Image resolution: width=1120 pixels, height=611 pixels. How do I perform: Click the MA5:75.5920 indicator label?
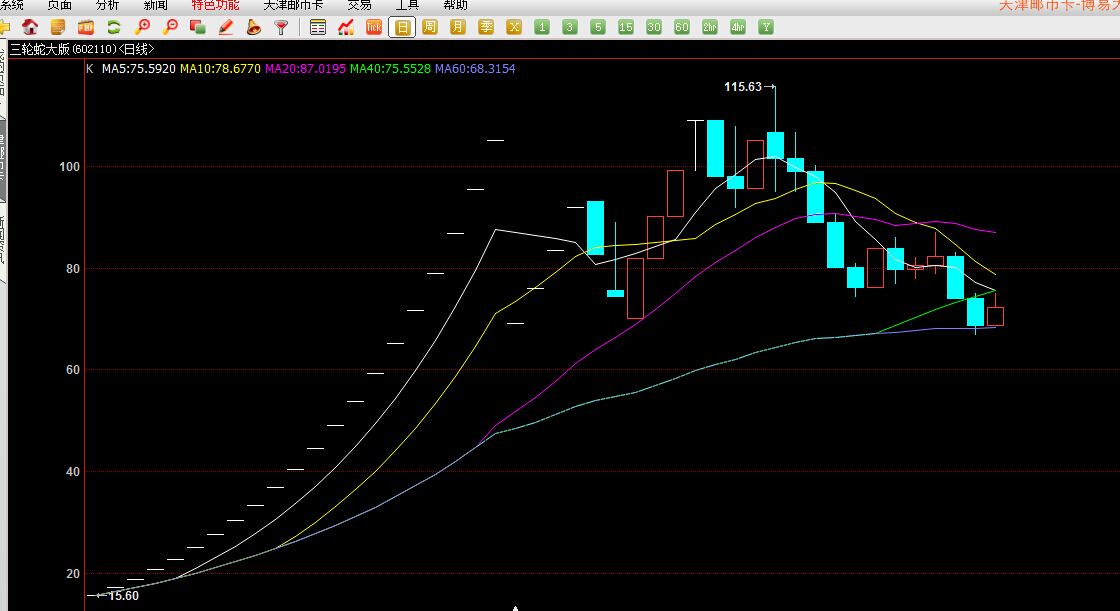pyautogui.click(x=139, y=69)
